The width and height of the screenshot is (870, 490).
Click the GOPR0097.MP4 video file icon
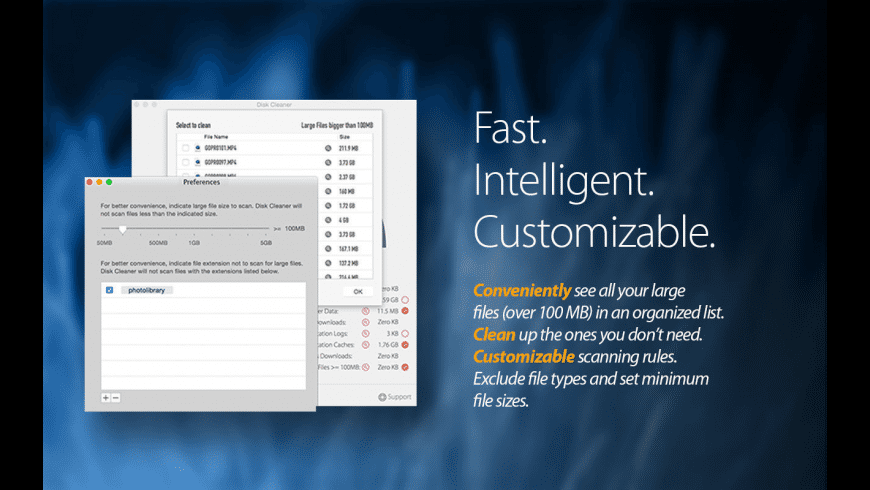pos(198,163)
